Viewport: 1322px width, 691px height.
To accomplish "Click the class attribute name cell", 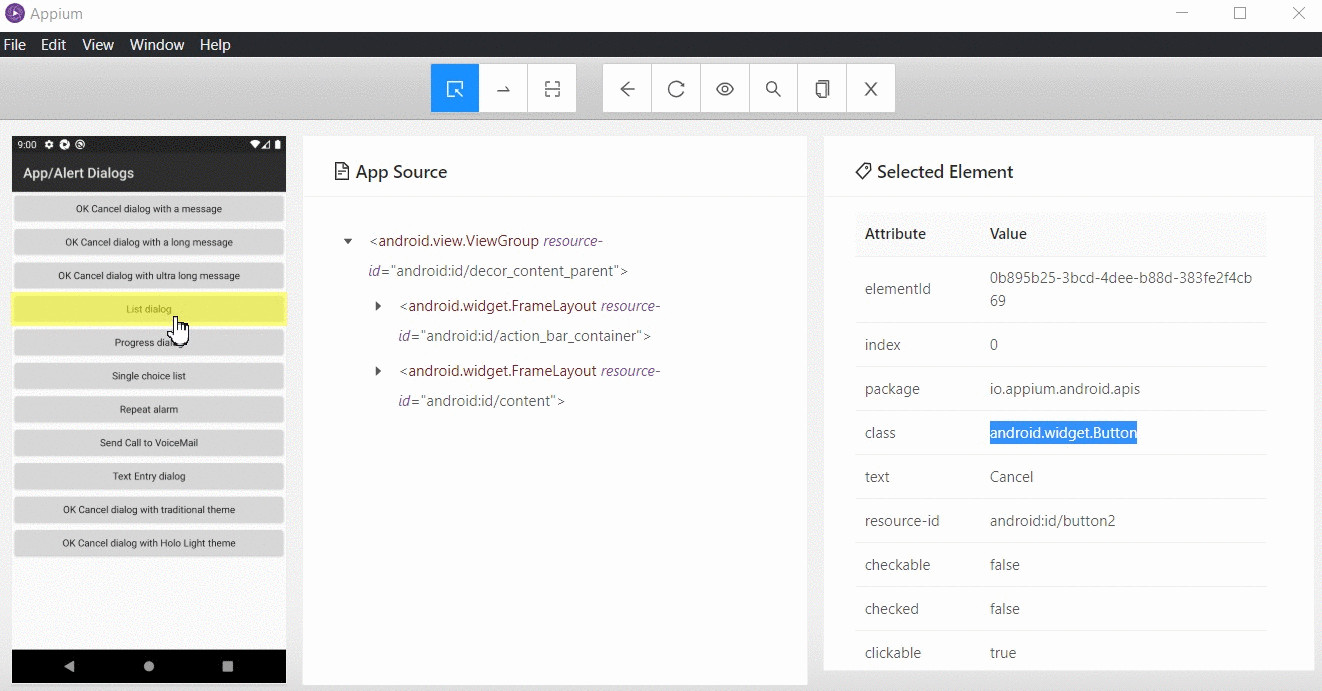I will coord(880,433).
